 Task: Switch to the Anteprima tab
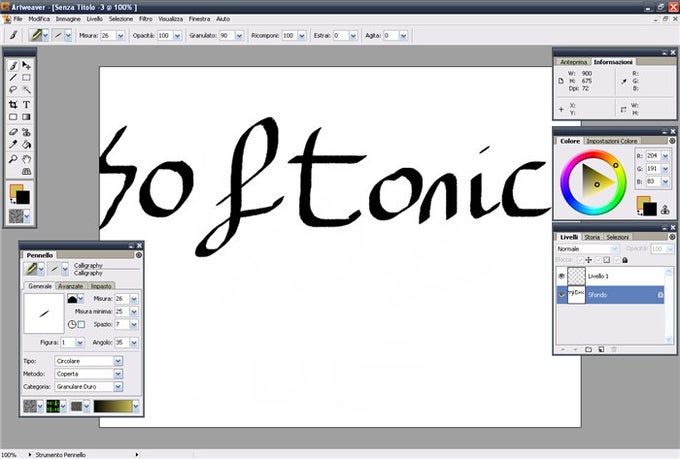click(573, 62)
